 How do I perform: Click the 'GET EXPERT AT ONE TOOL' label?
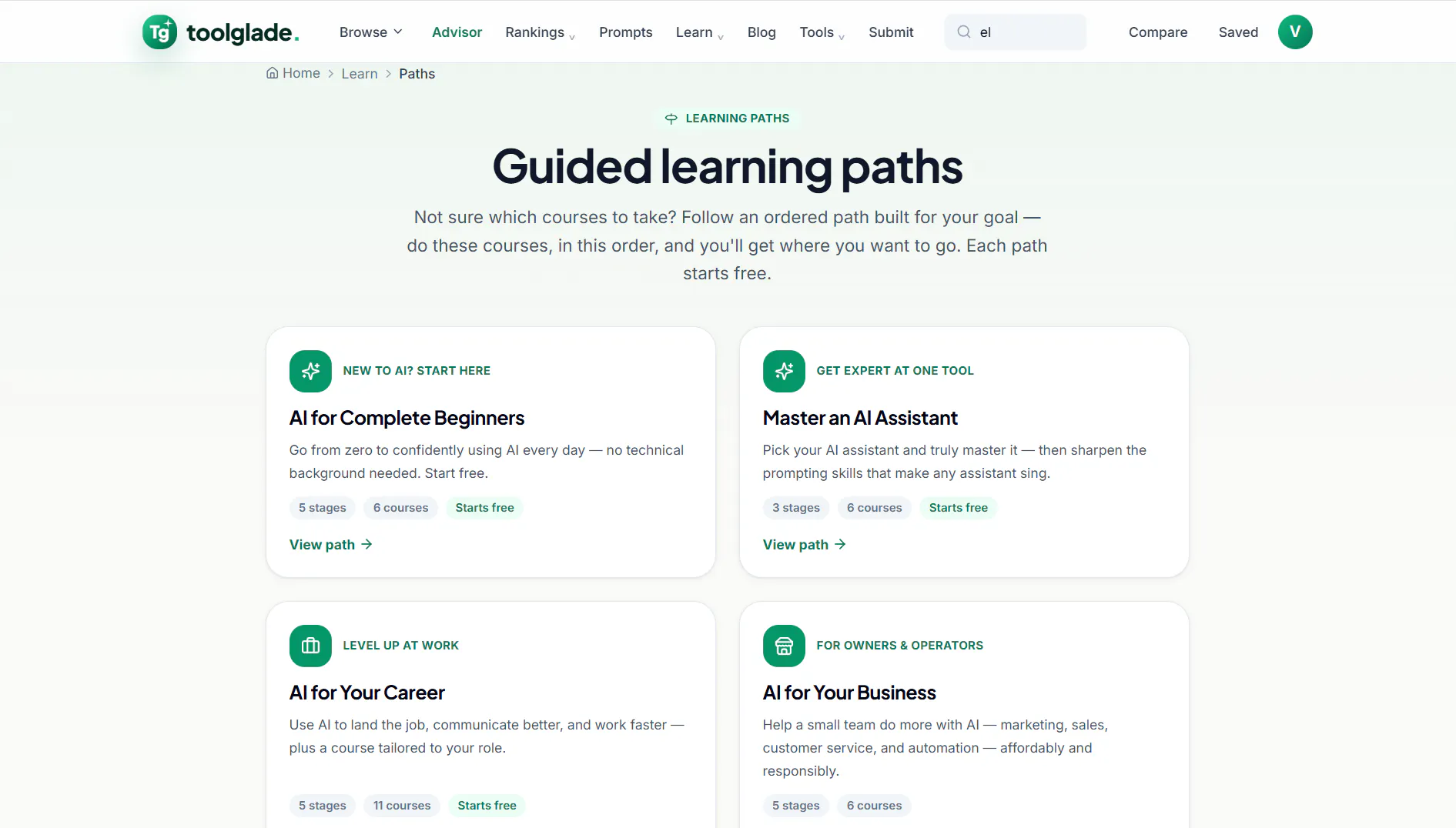click(895, 371)
